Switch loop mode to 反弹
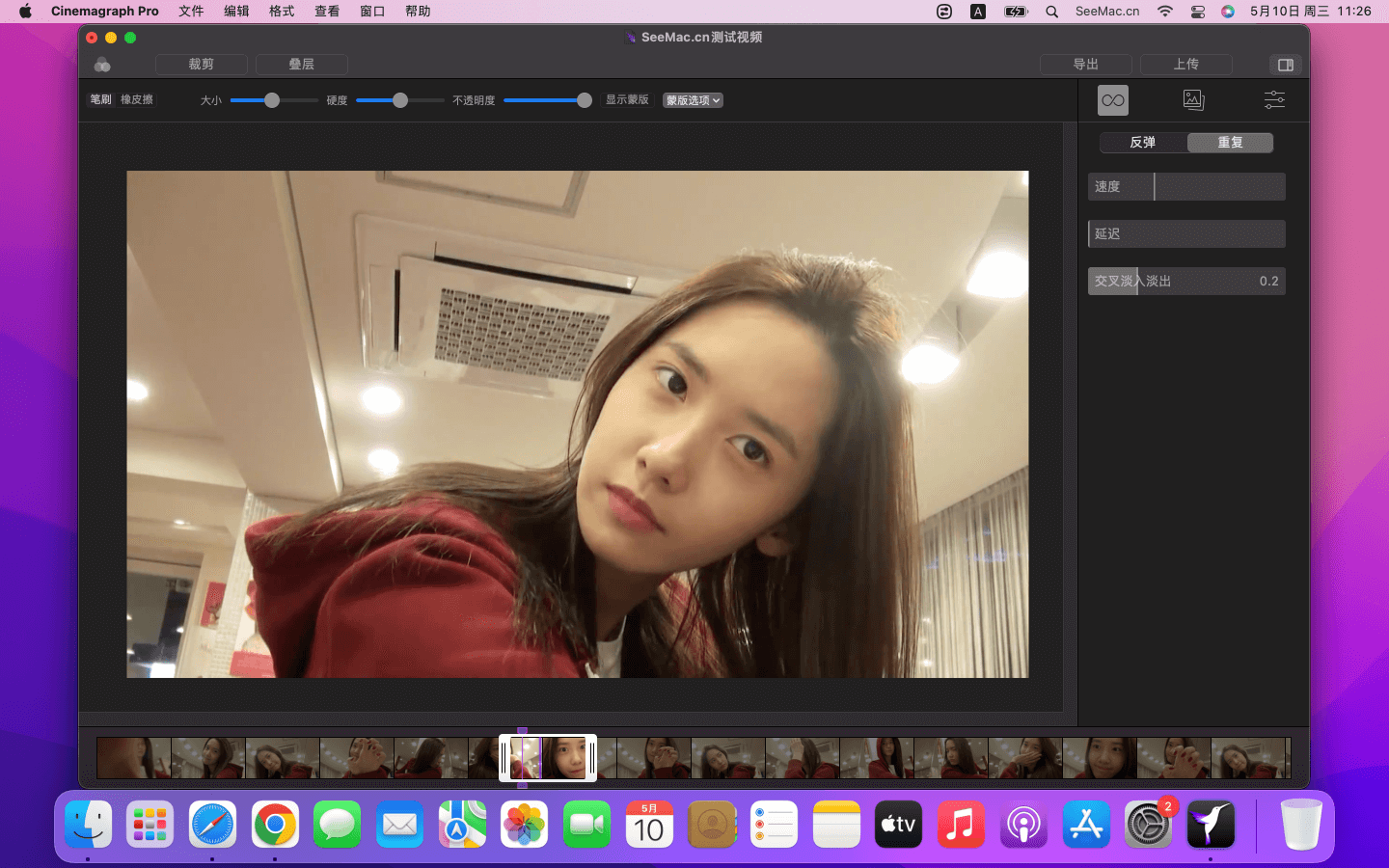Screen dimensions: 1389x868 [x=1143, y=143]
